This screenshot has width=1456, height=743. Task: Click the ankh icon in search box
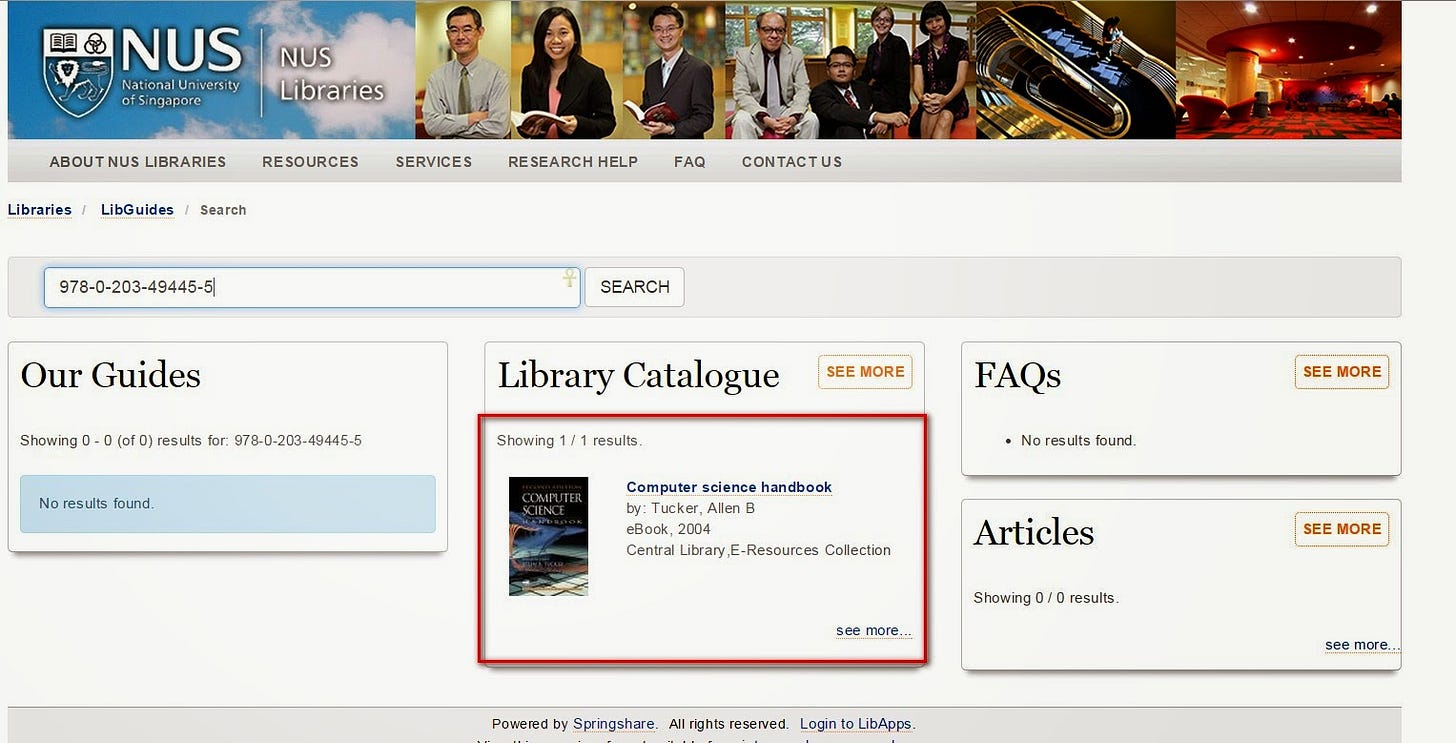click(569, 278)
